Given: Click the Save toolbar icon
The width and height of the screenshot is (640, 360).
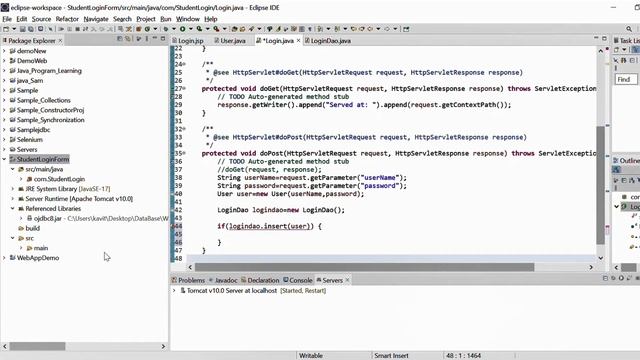Looking at the screenshot, I should [x=22, y=29].
